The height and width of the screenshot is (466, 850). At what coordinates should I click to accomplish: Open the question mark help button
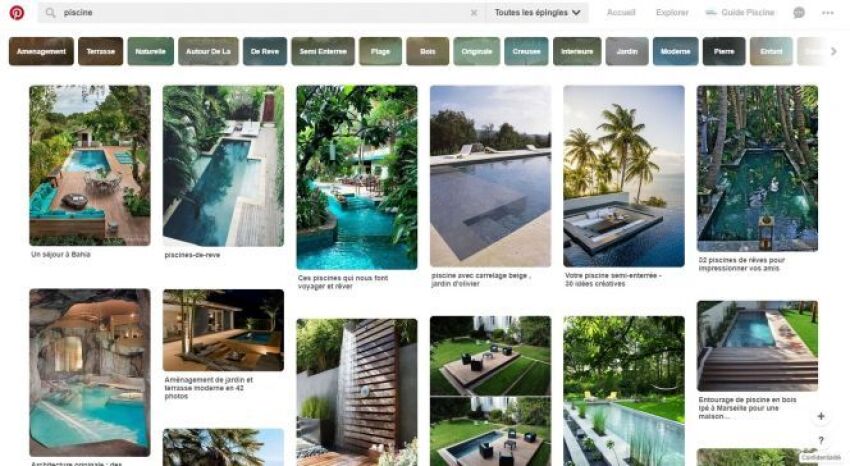[x=821, y=440]
